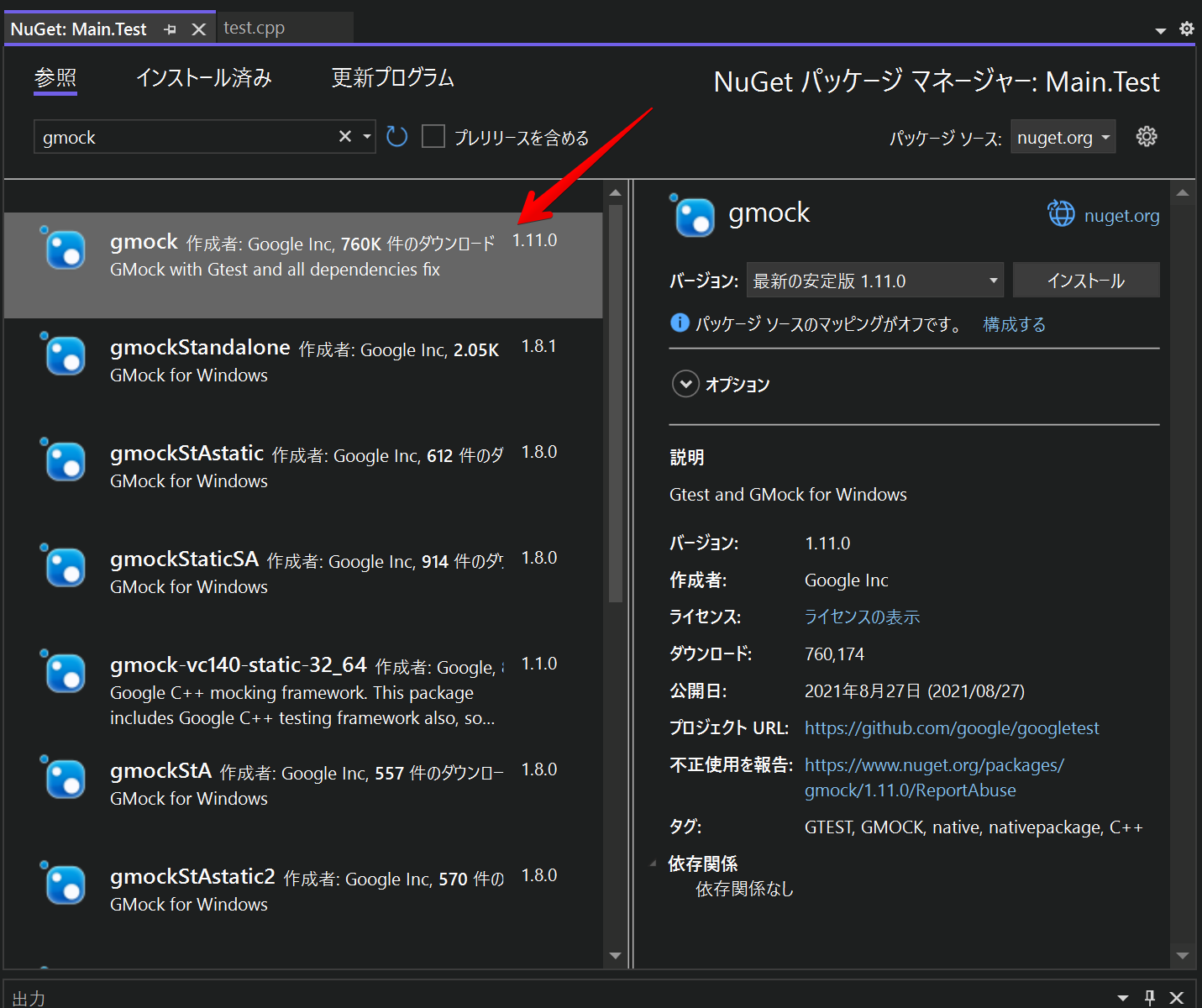Click the インストール button
The height and width of the screenshot is (1008, 1202).
1086,280
